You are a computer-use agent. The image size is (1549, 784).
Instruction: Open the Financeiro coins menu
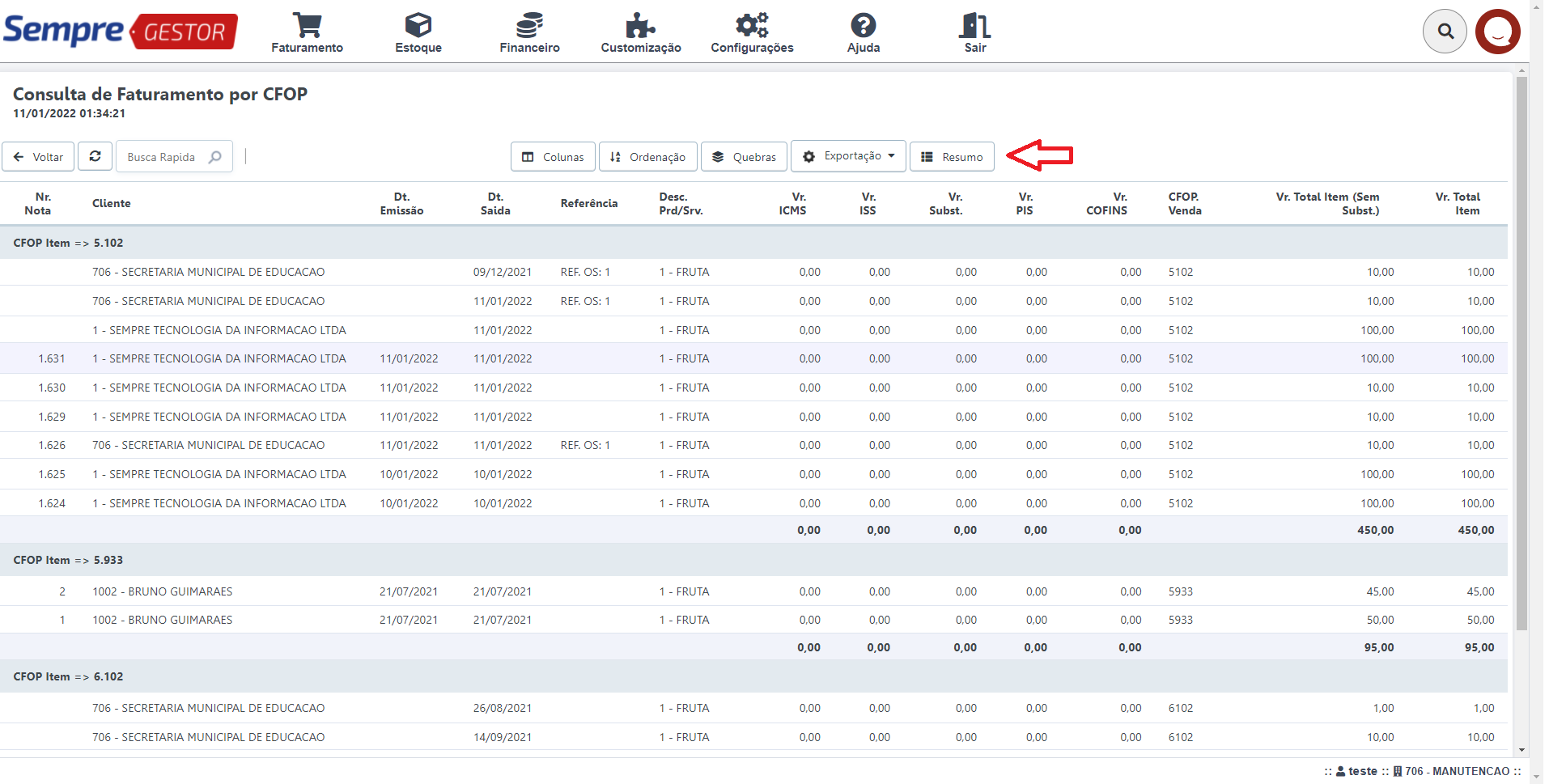(529, 33)
